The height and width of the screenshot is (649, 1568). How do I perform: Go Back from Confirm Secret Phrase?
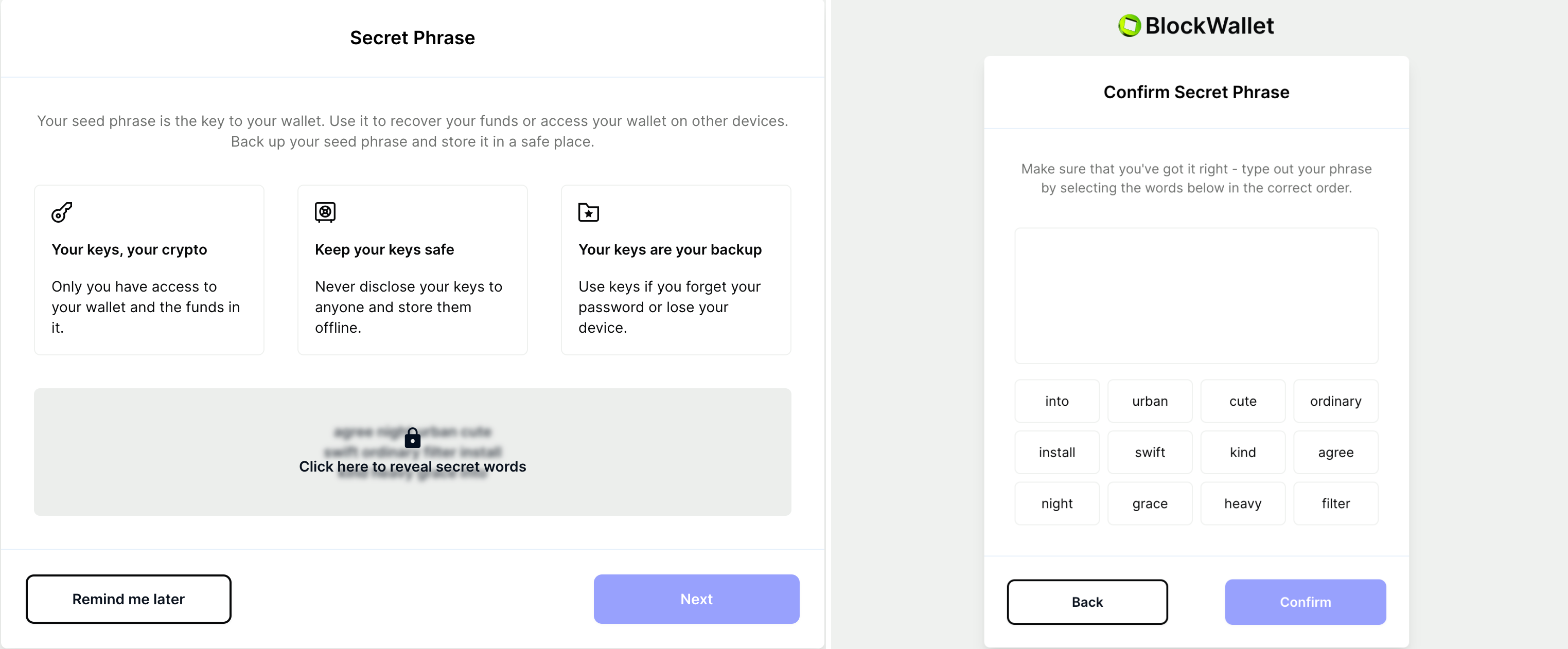tap(1087, 602)
